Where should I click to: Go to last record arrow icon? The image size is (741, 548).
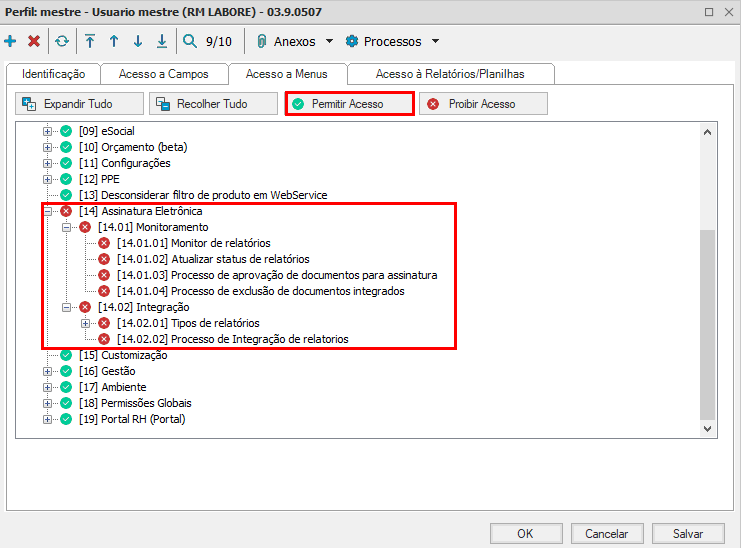point(162,41)
